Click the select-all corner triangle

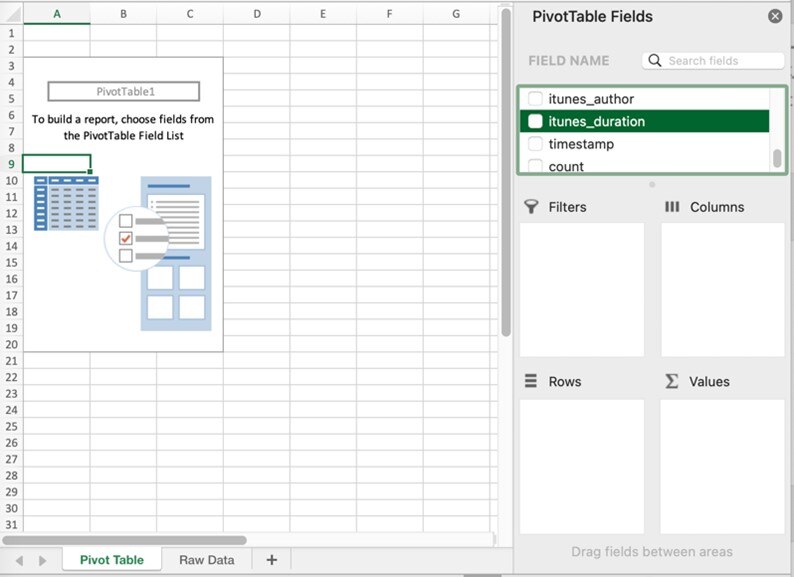click(x=12, y=14)
